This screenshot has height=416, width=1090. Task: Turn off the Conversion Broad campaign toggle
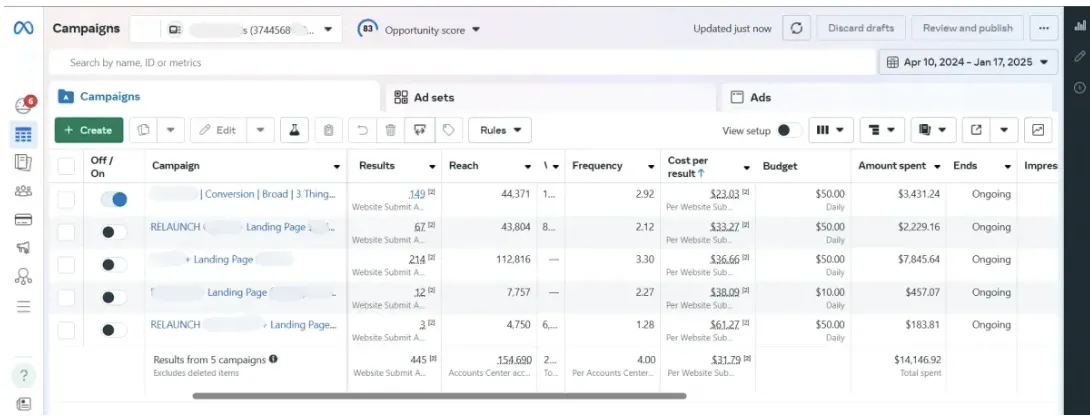[114, 200]
